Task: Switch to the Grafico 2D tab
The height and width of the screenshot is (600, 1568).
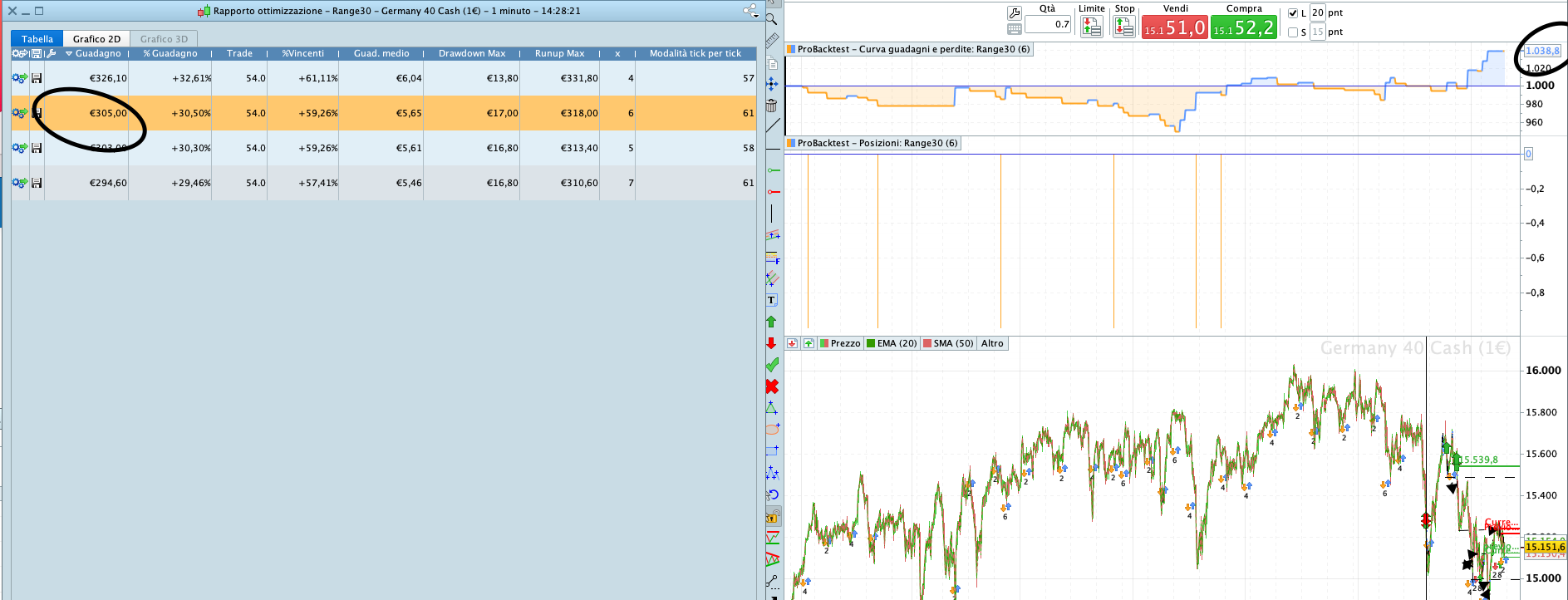Action: point(96,39)
